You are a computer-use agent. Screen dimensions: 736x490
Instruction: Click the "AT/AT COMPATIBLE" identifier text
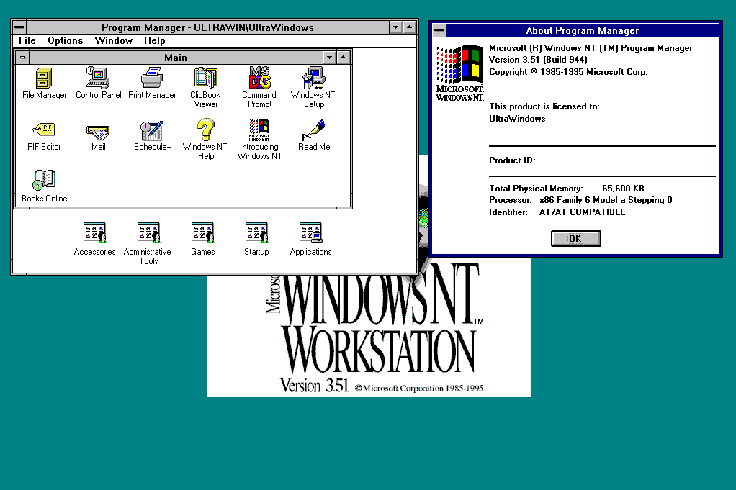(582, 212)
